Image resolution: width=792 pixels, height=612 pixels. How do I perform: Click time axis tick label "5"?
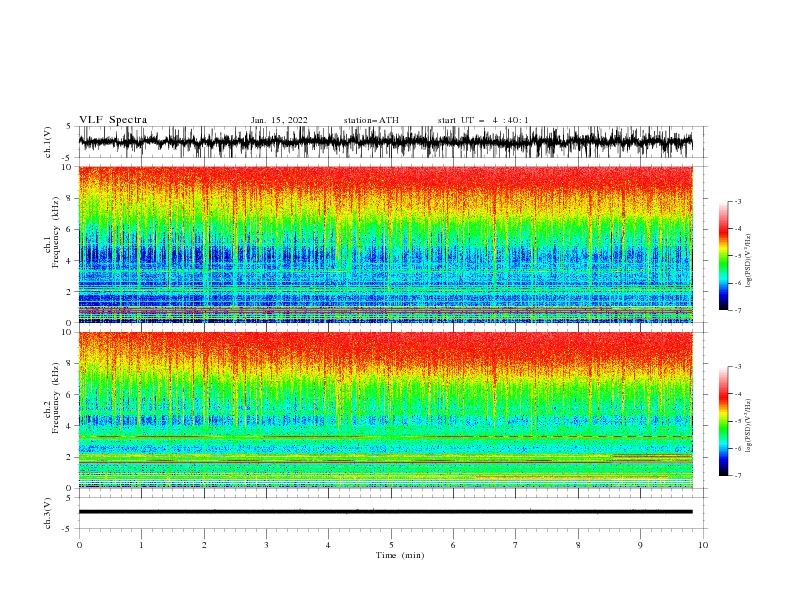tap(391, 545)
